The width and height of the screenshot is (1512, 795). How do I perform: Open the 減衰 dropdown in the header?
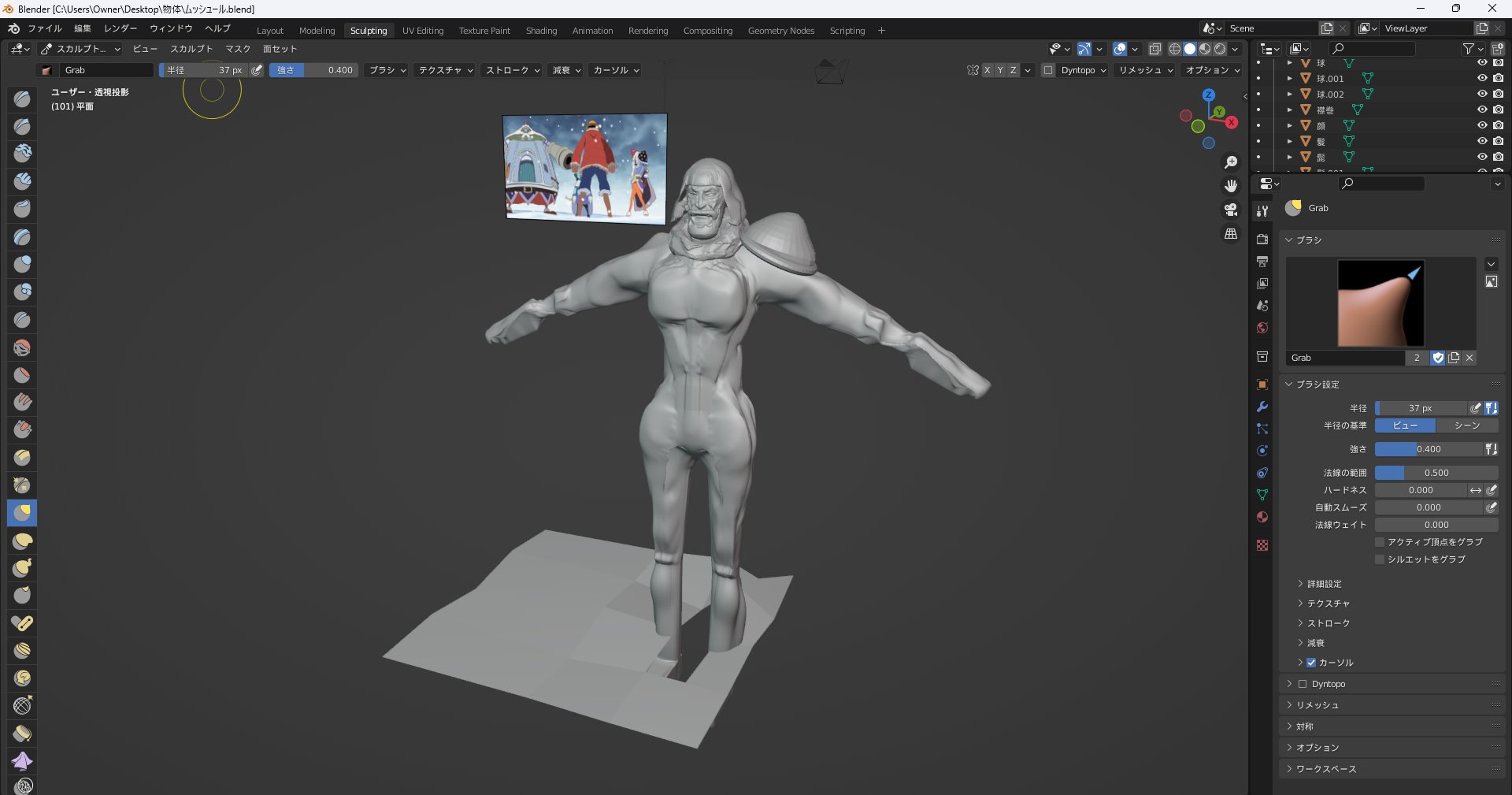566,70
